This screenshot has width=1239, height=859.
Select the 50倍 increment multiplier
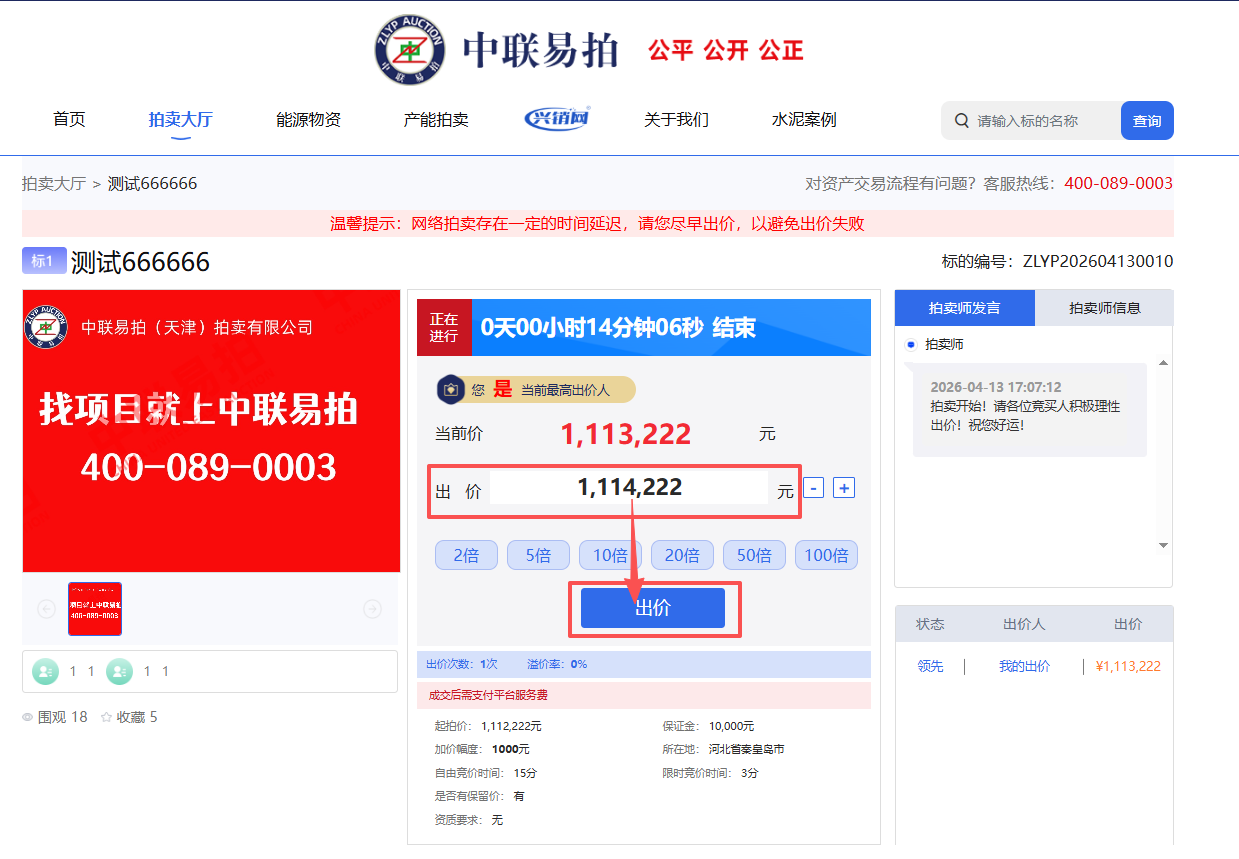pos(754,555)
